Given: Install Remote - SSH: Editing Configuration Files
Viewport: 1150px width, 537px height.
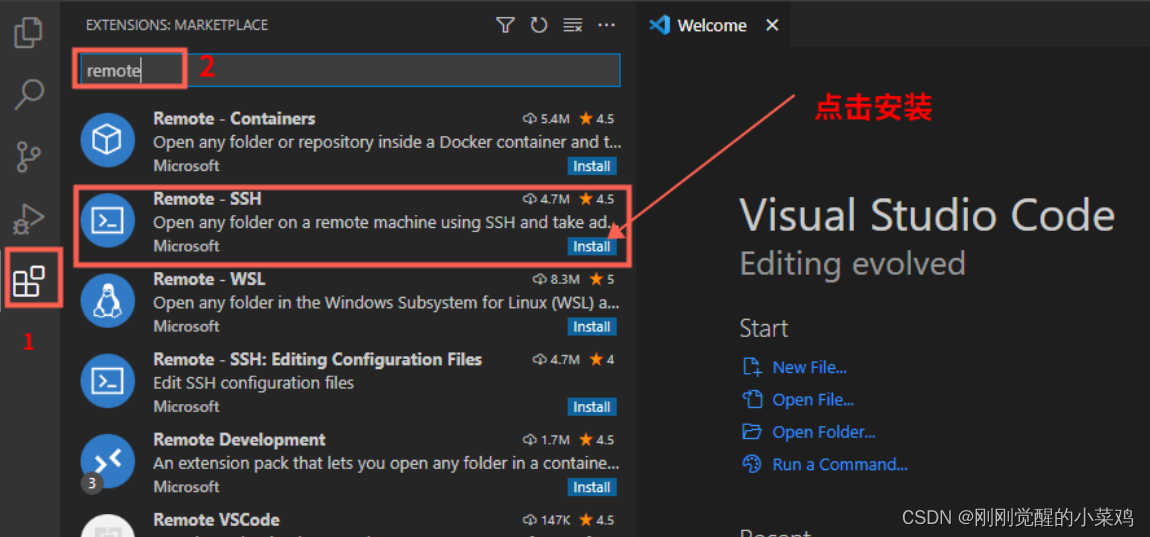Looking at the screenshot, I should (592, 407).
